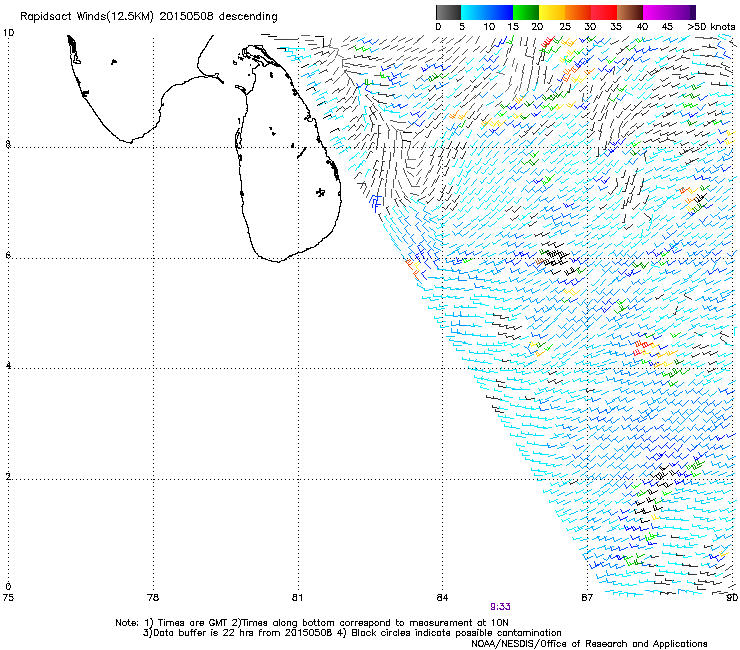Click the '>50 knots' legend label
Image resolution: width=740 pixels, height=650 pixels.
711,27
